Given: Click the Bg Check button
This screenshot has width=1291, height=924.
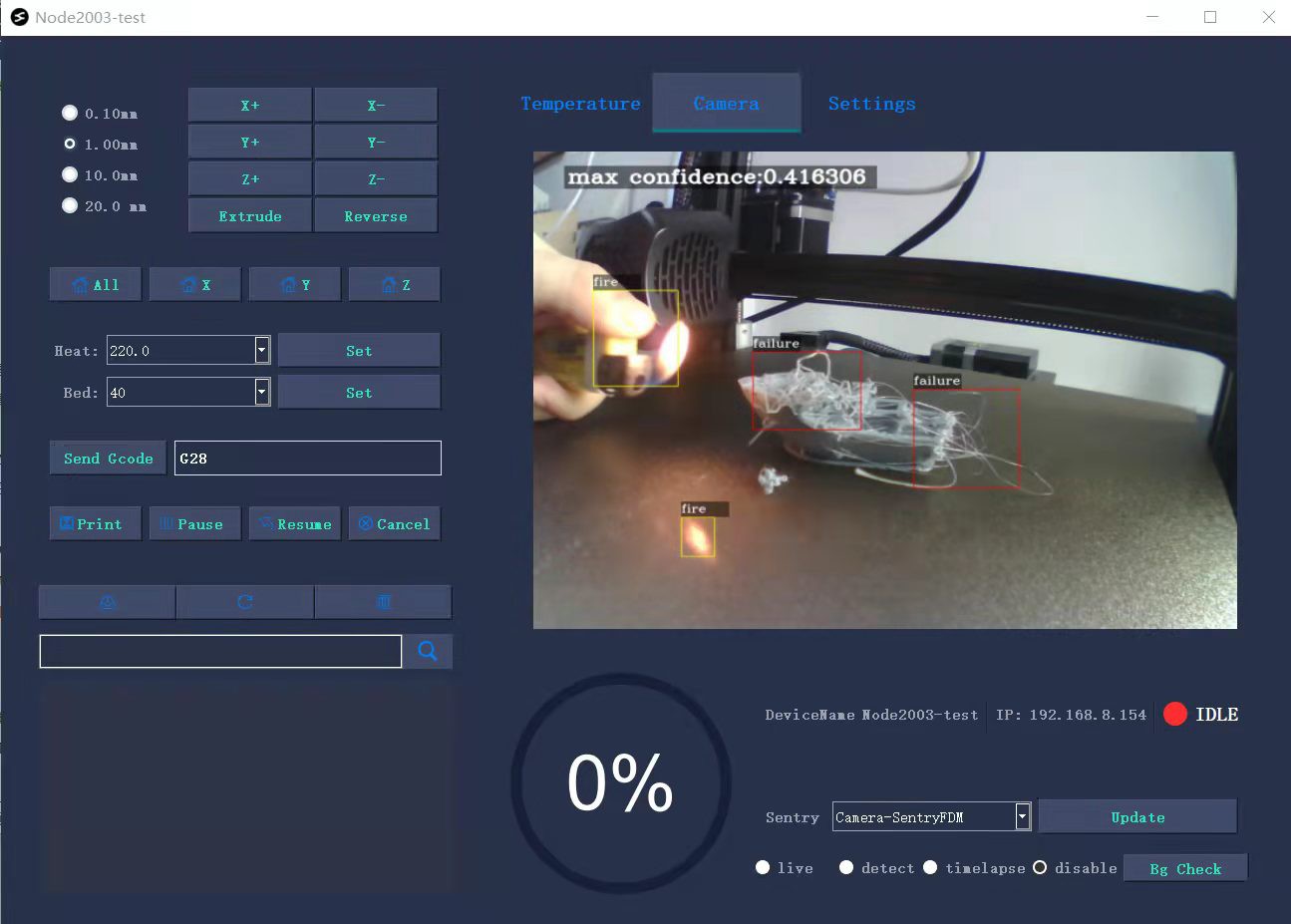Looking at the screenshot, I should [x=1184, y=868].
